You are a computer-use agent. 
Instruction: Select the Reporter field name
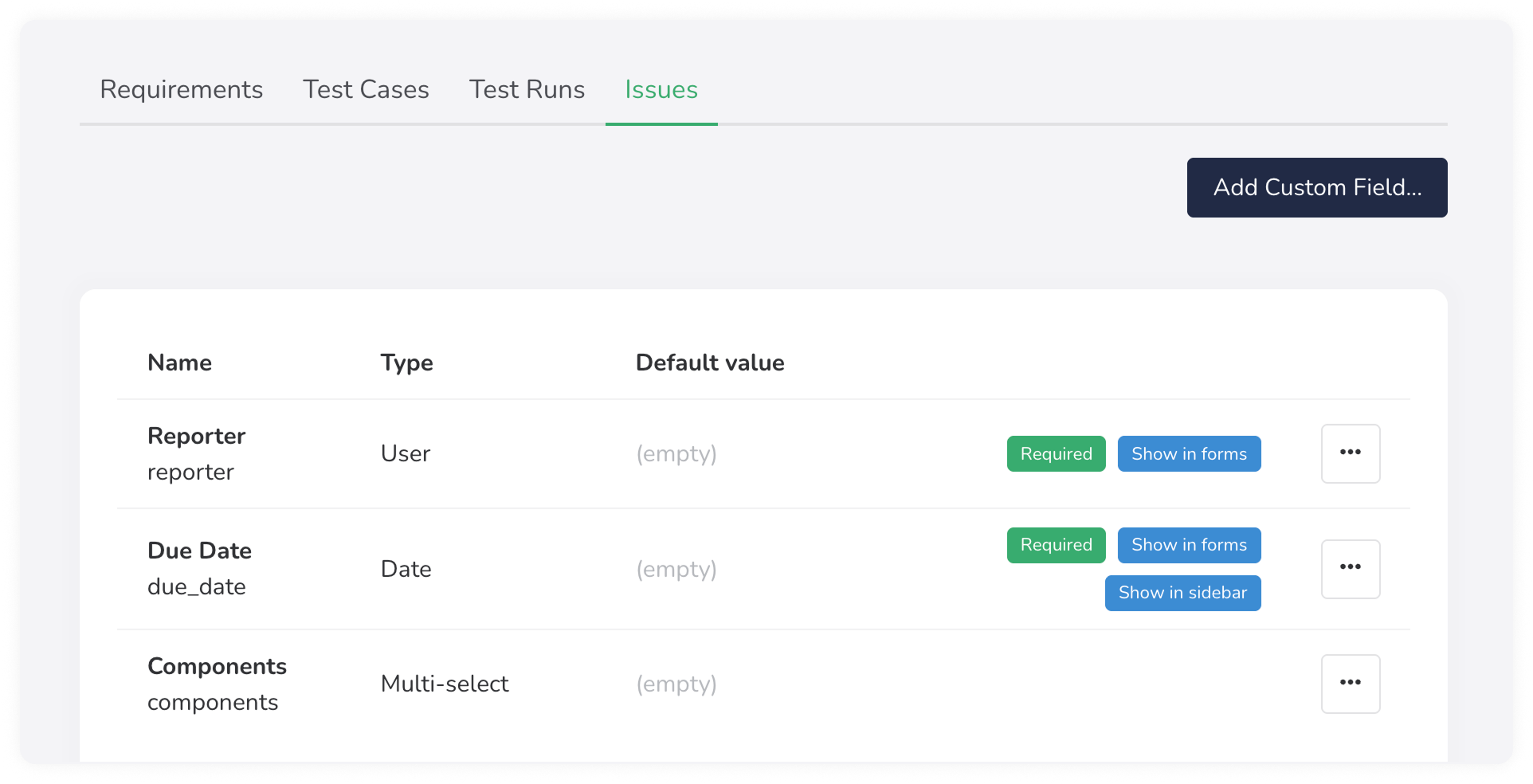[196, 436]
